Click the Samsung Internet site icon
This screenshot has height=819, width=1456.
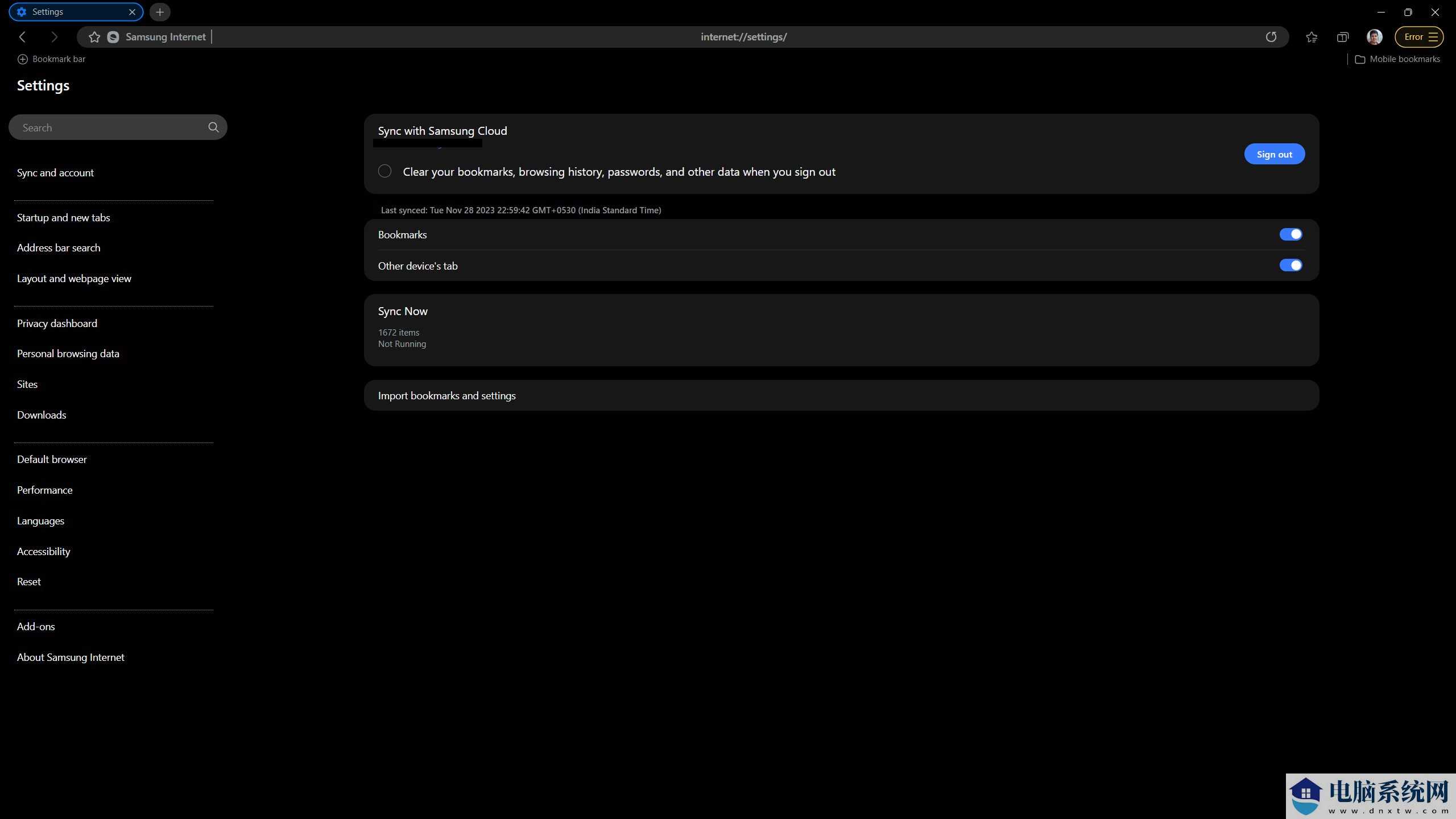(113, 37)
